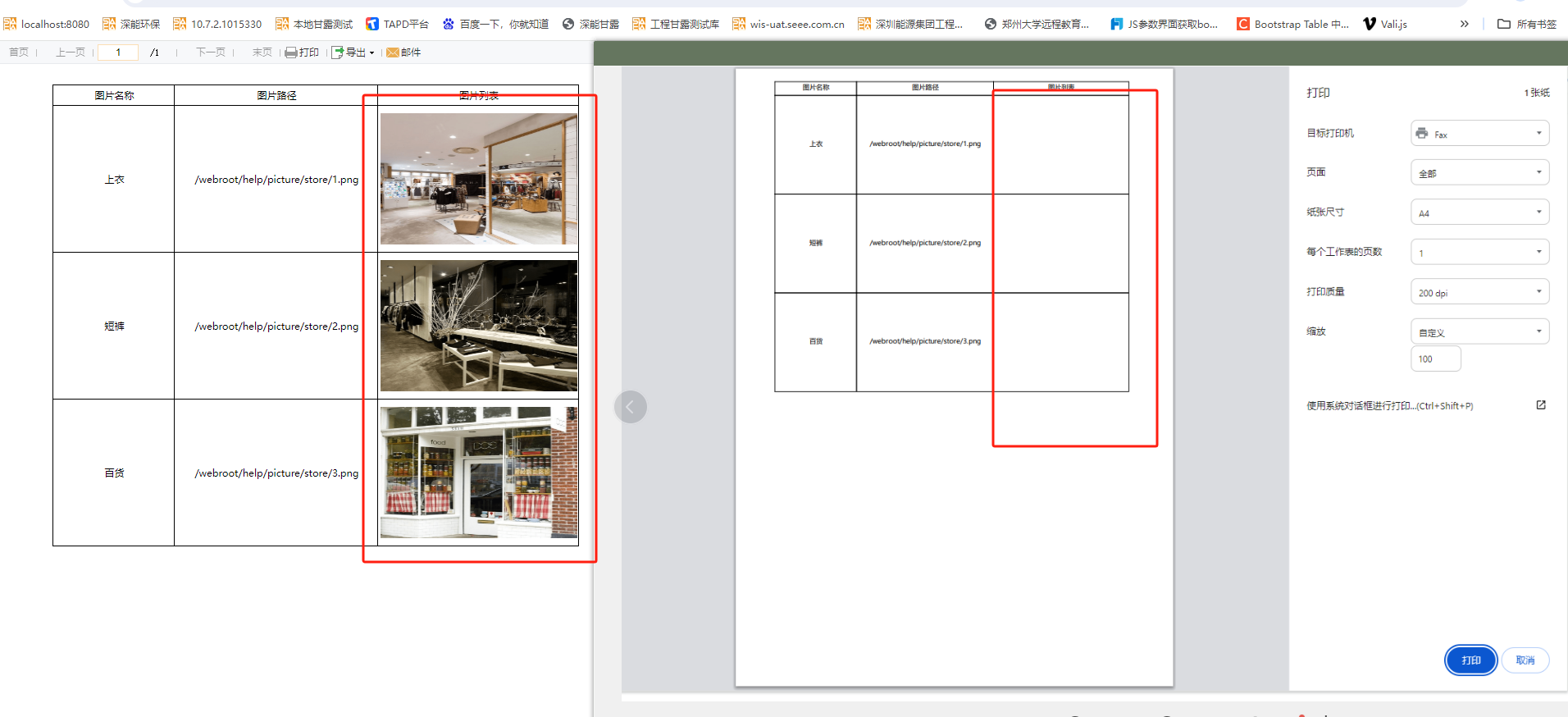This screenshot has height=717, width=1568.
Task: Go to 首页 in report toolbar
Action: [19, 53]
